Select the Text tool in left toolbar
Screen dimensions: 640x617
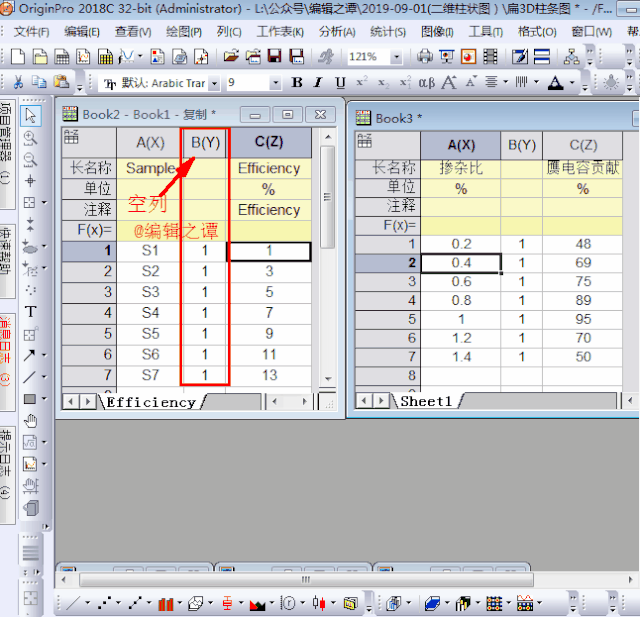31,312
